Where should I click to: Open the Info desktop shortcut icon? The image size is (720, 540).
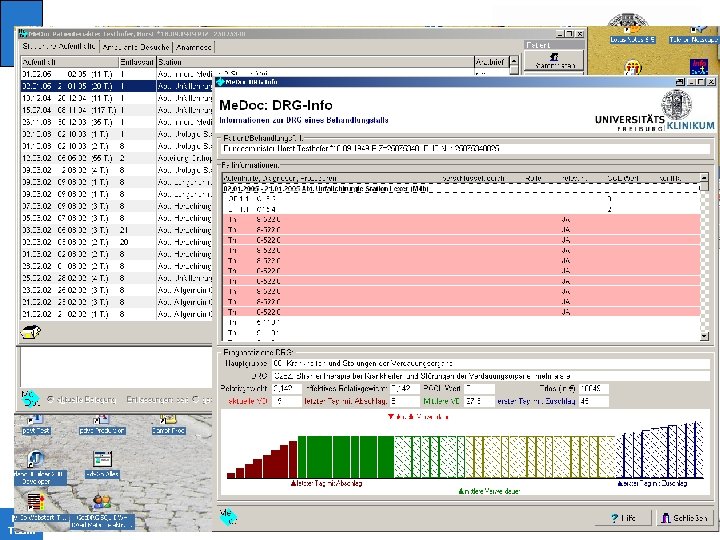(699, 67)
